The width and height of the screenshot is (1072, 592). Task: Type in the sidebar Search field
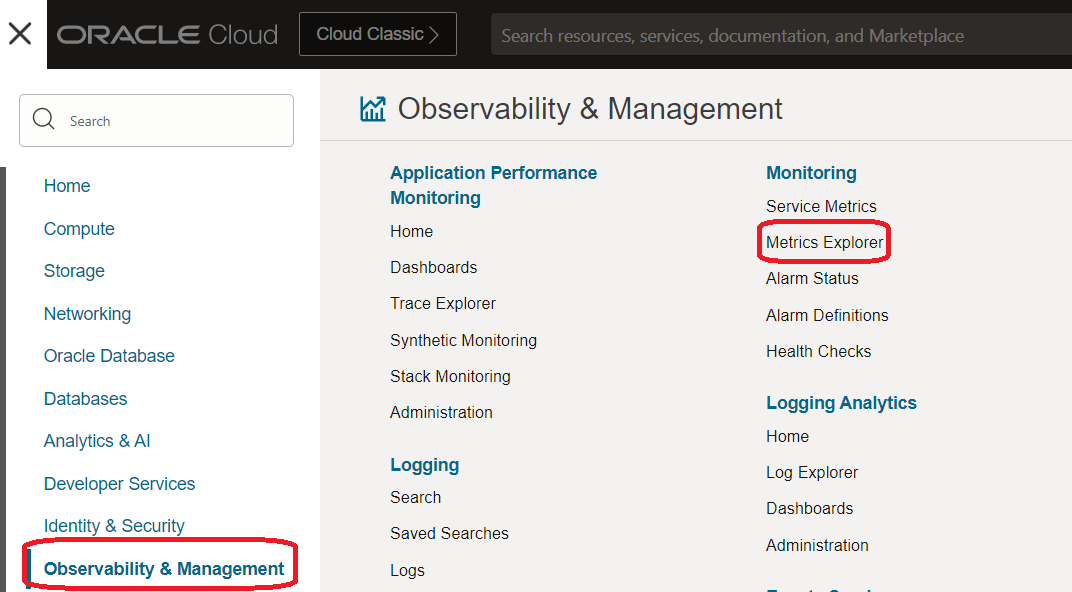point(170,121)
